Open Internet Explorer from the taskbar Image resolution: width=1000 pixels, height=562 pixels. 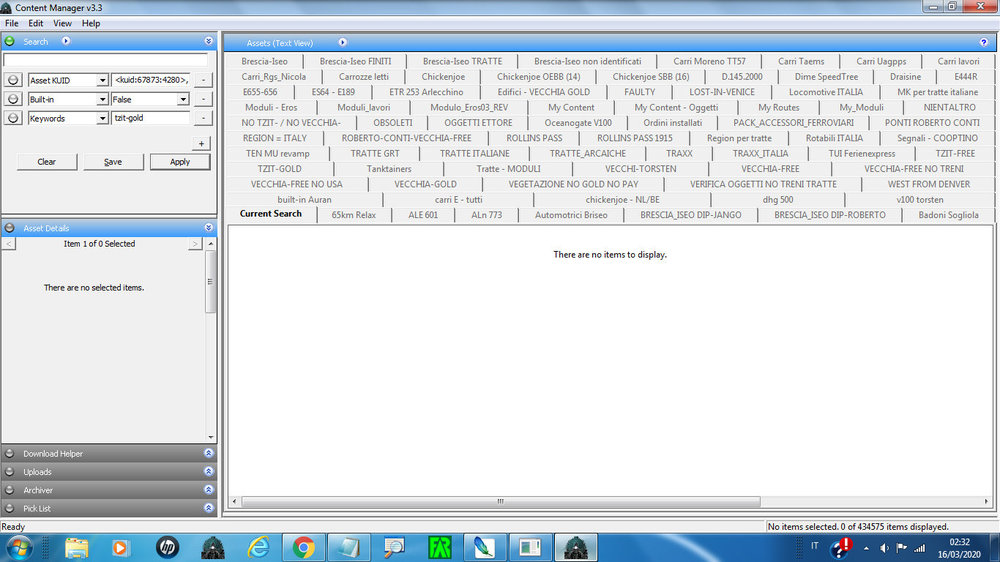[x=258, y=548]
